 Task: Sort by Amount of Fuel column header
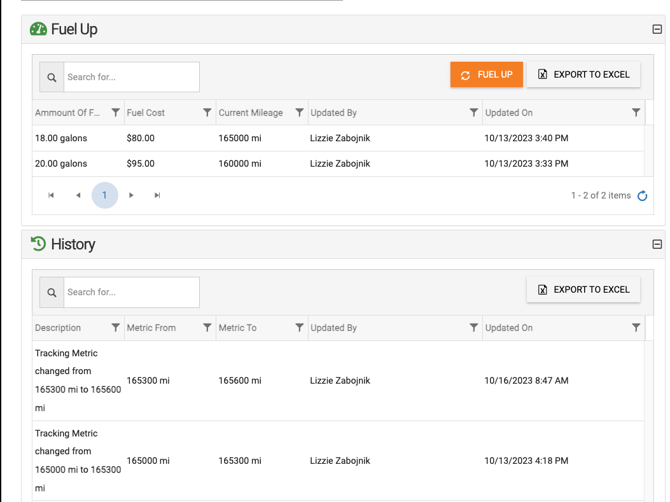(67, 113)
